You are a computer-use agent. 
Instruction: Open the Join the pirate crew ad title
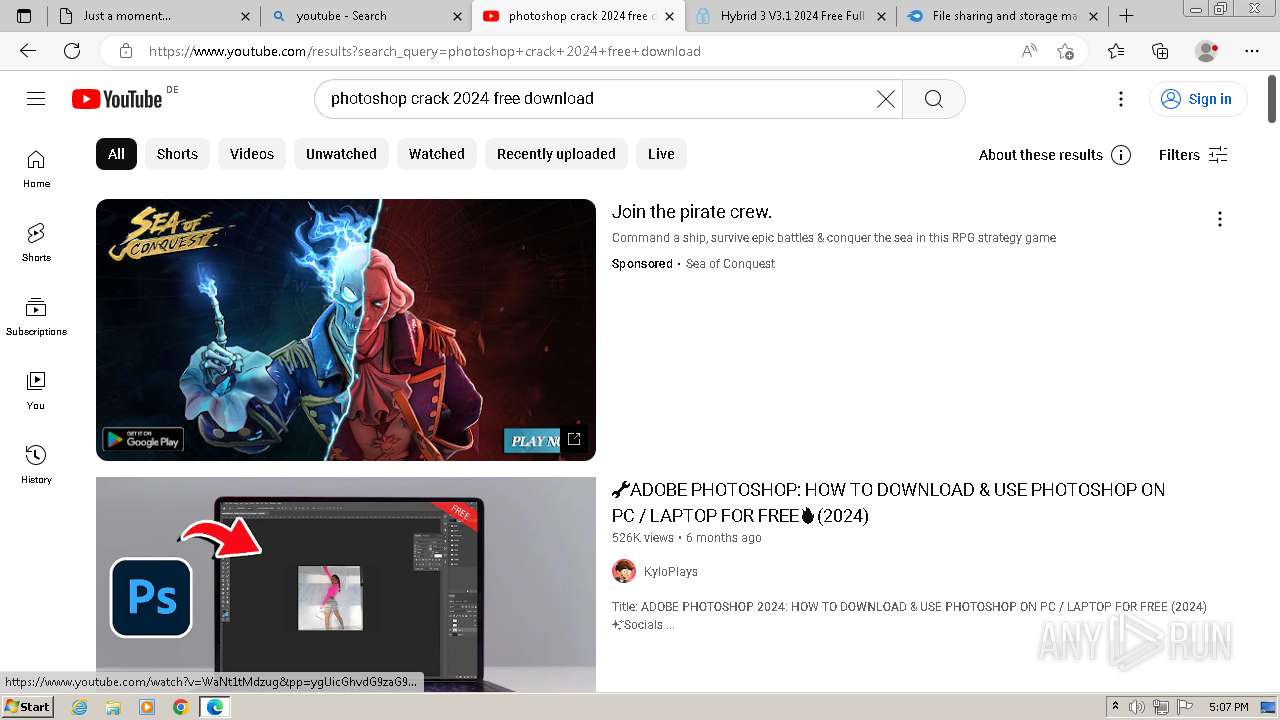click(x=692, y=212)
